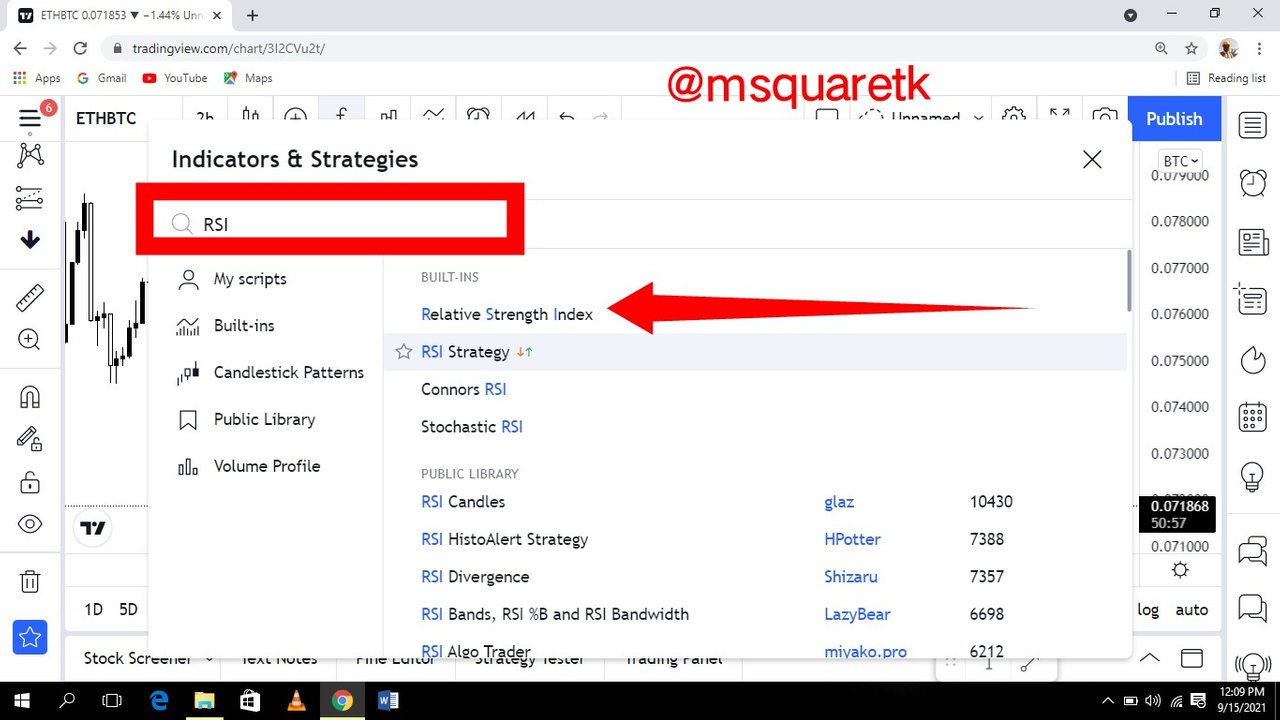Add RSI Strategy to chart

(x=465, y=352)
